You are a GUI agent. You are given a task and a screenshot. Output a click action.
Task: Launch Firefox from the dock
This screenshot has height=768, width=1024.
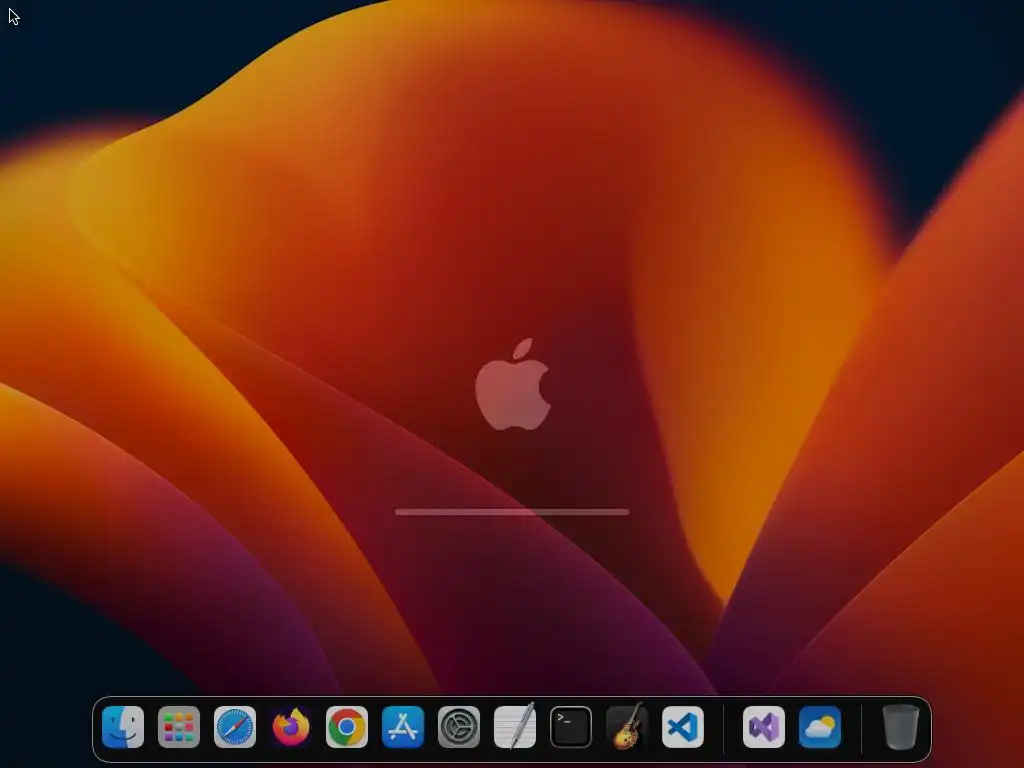(291, 727)
